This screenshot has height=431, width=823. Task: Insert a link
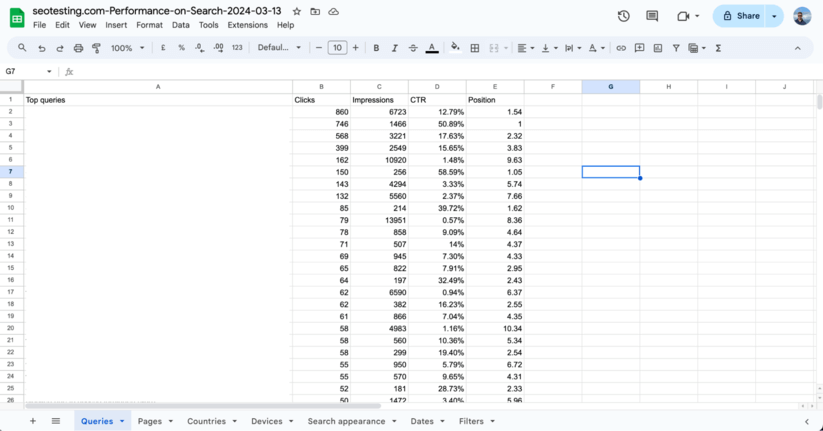[x=621, y=48]
